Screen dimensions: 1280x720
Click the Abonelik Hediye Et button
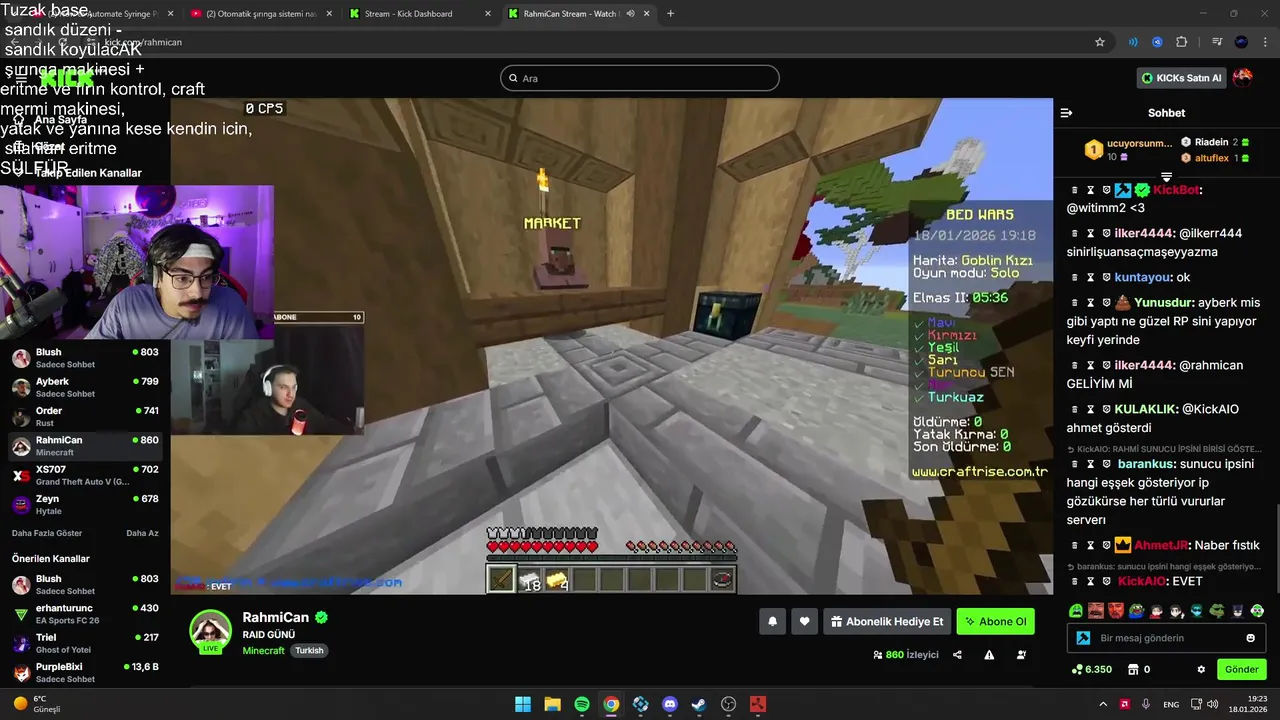click(x=887, y=621)
